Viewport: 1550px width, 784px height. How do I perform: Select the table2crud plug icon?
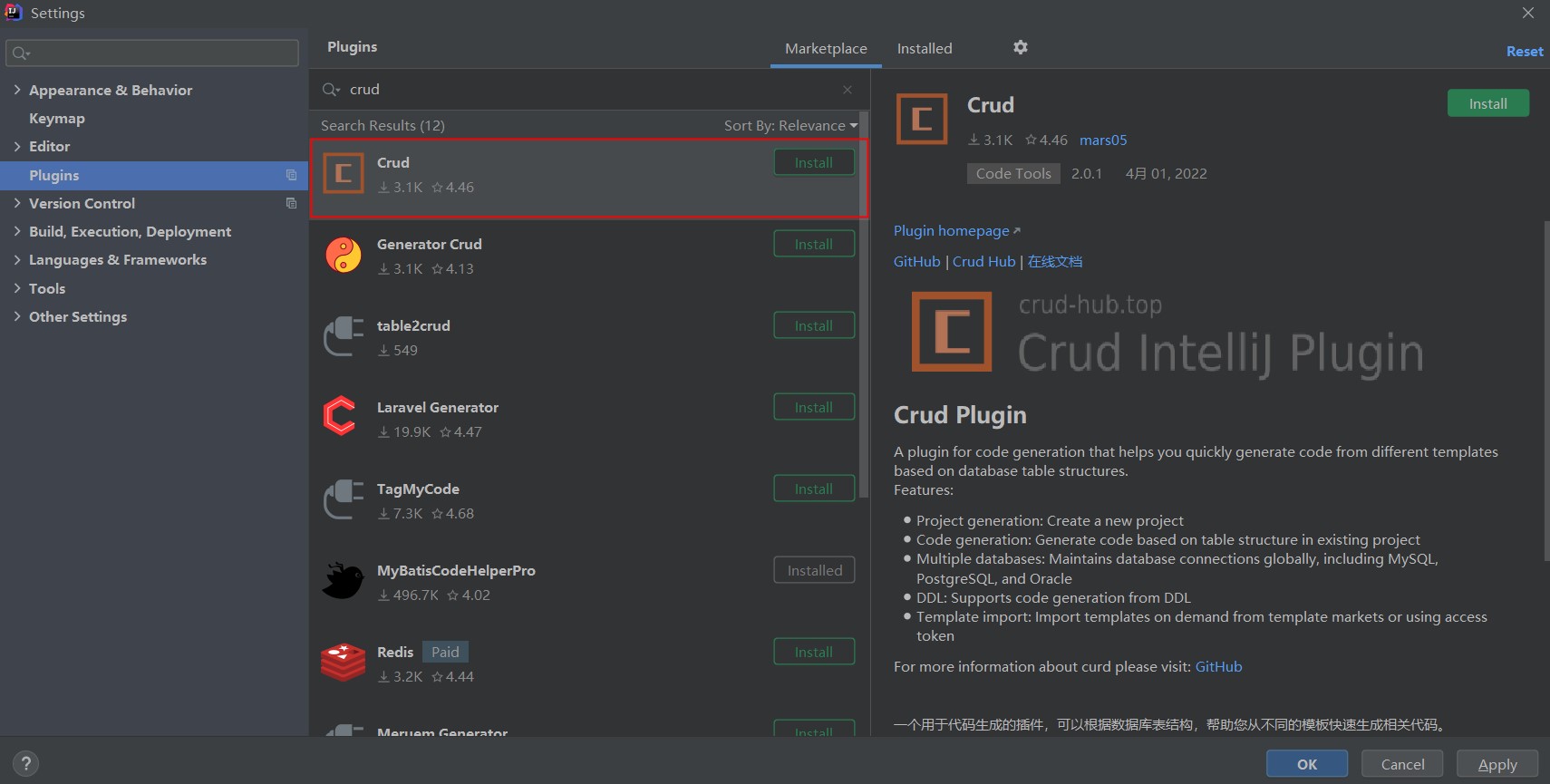click(344, 337)
